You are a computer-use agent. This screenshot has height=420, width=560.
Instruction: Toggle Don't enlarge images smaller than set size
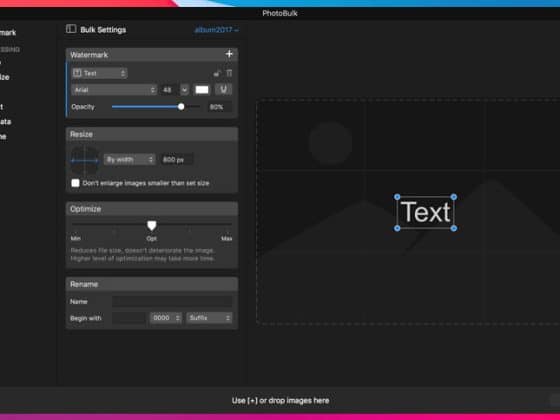click(75, 183)
